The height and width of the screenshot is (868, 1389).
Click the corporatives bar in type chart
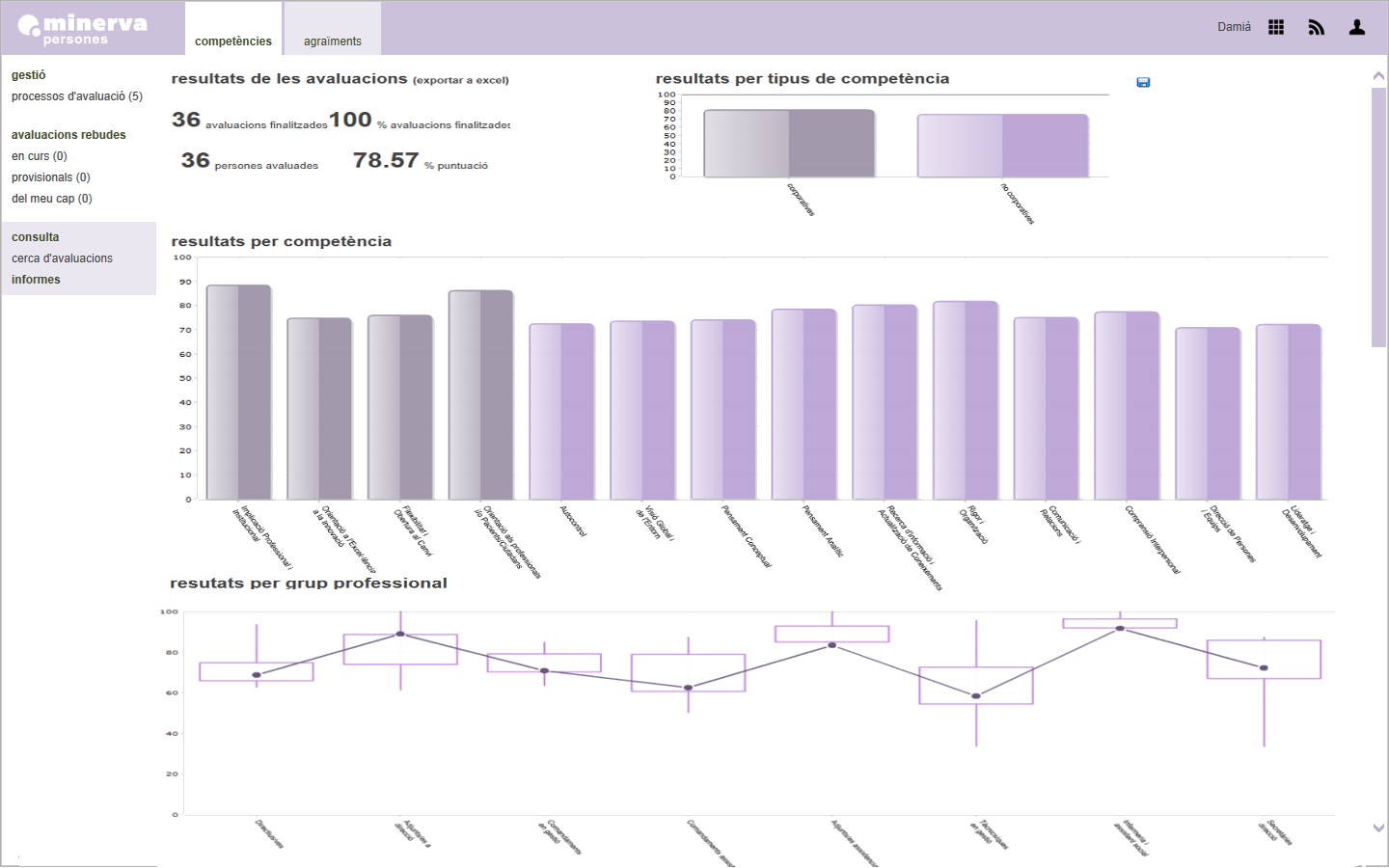789,144
